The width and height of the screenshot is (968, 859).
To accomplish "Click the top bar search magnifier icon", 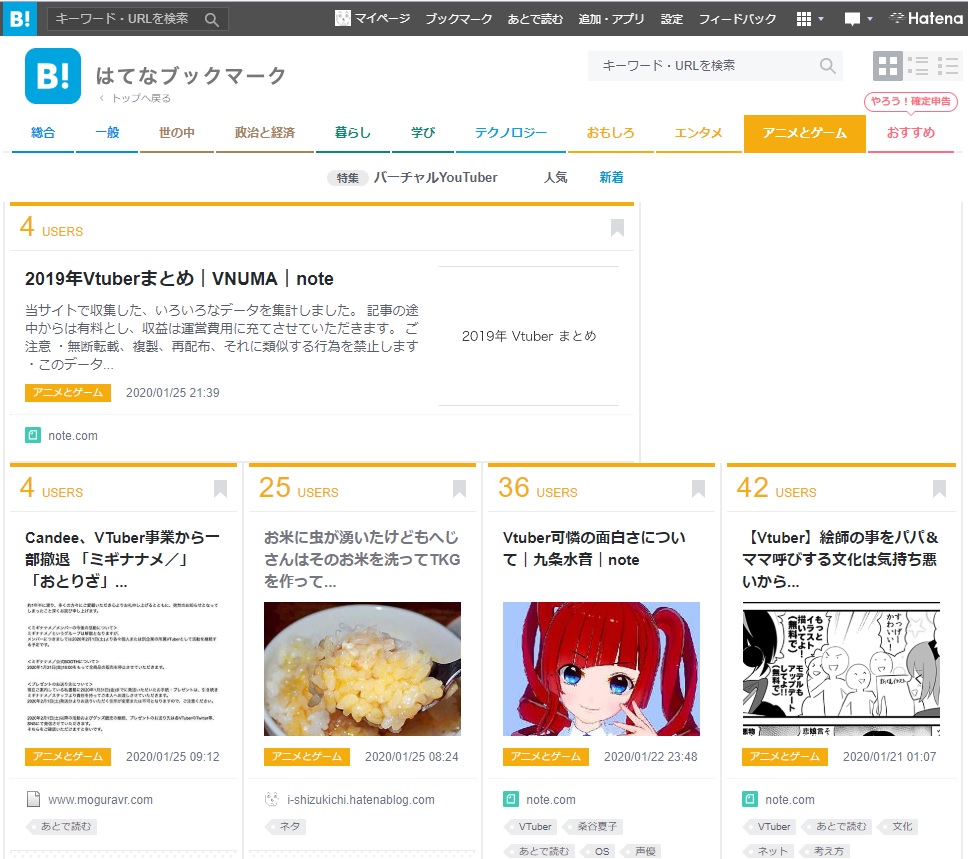I will tap(212, 20).
